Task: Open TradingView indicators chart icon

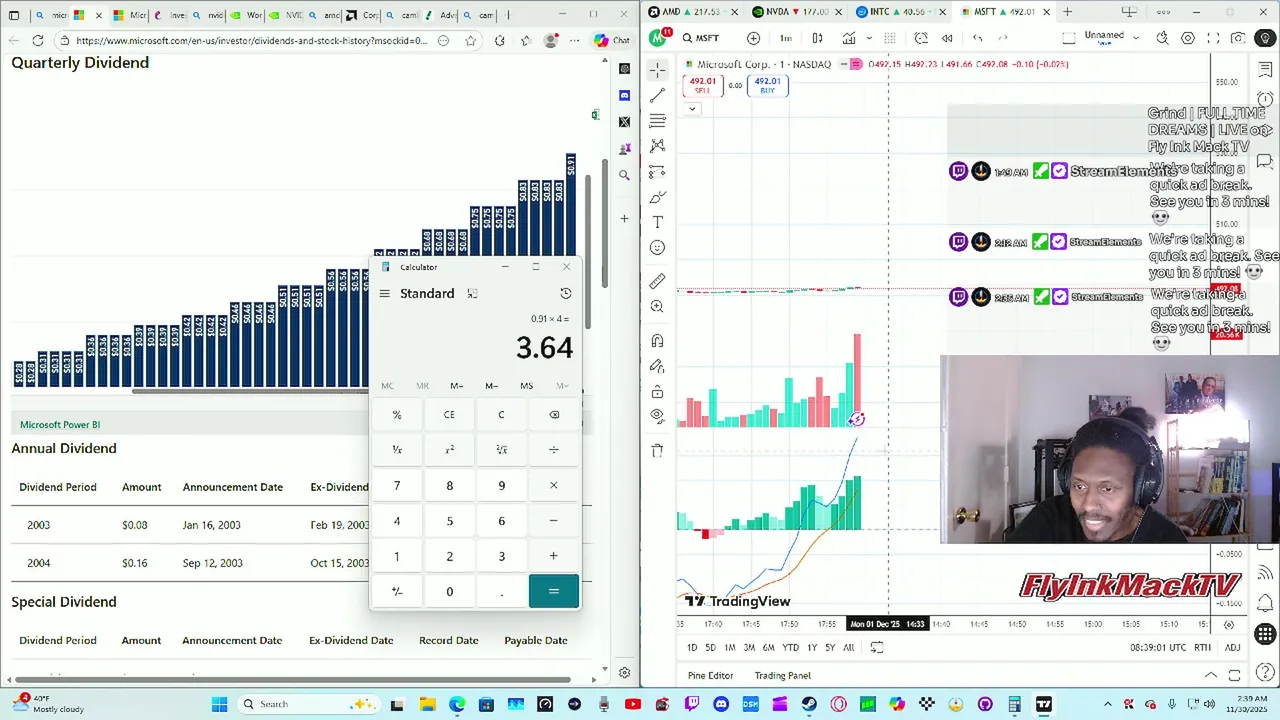Action: 849,38
